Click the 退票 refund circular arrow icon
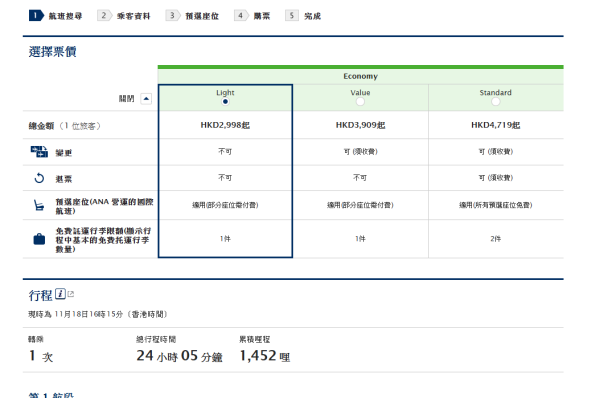Screen dimensions: 600x398 click(x=39, y=178)
